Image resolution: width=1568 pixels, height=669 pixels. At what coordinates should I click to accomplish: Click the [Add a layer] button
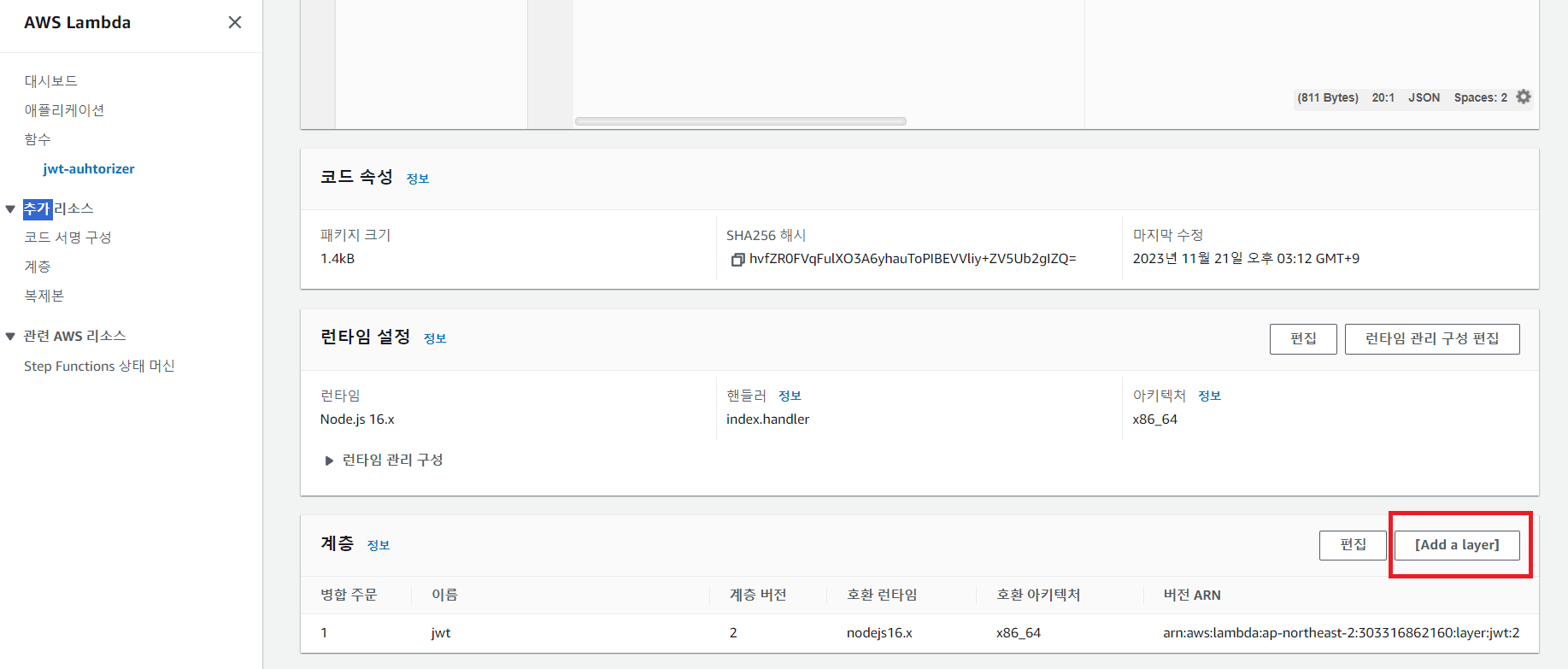pyautogui.click(x=1457, y=545)
